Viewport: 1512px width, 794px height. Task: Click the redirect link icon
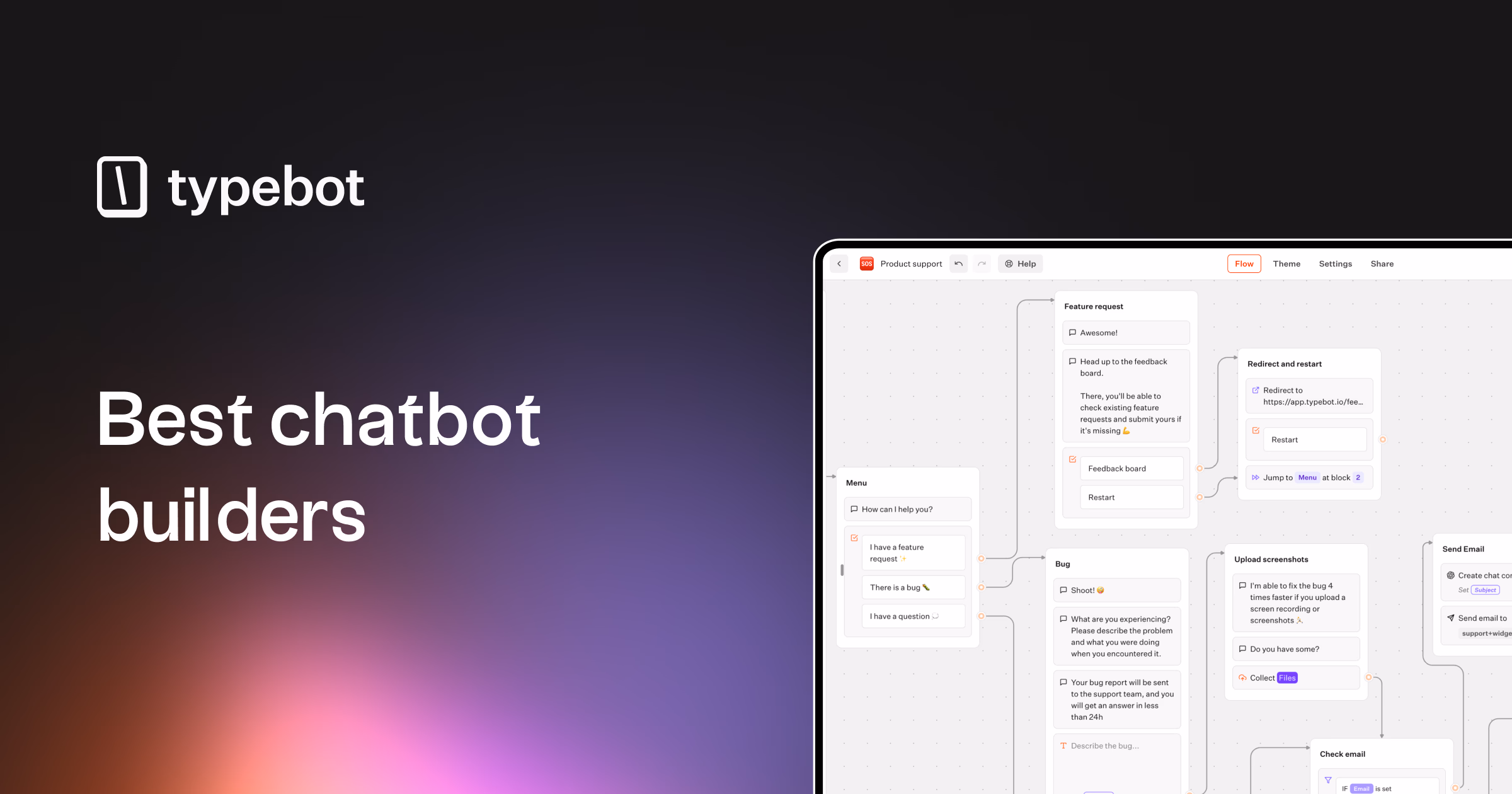point(1256,390)
